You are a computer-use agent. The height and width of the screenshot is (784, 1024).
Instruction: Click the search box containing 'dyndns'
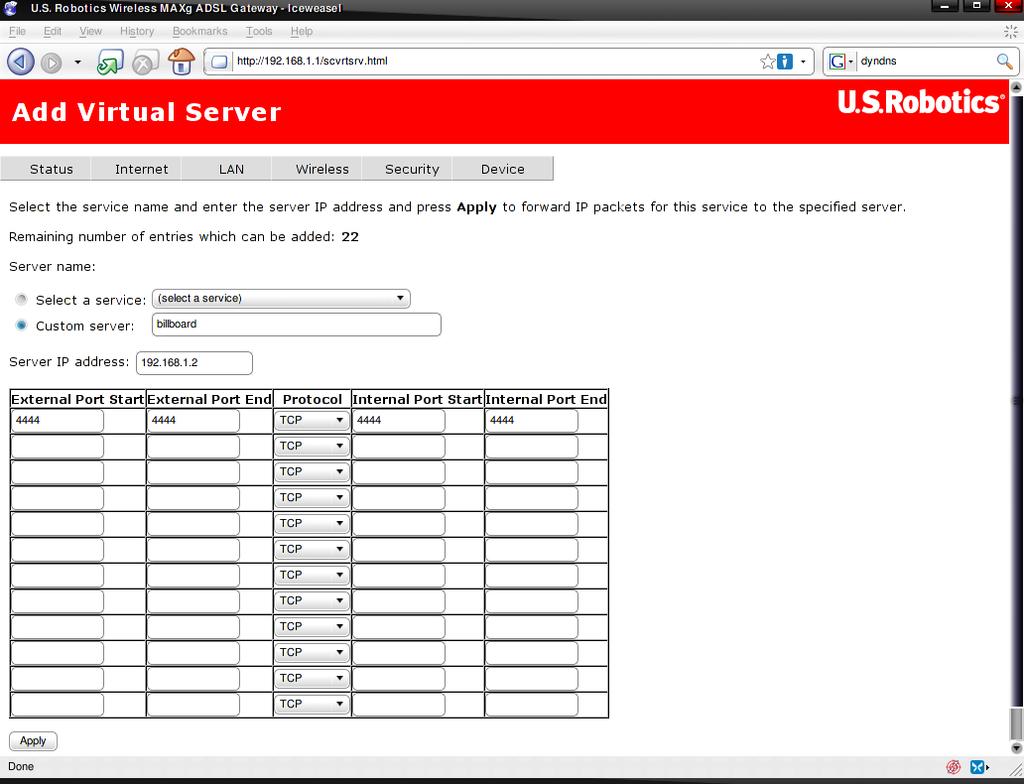click(925, 61)
